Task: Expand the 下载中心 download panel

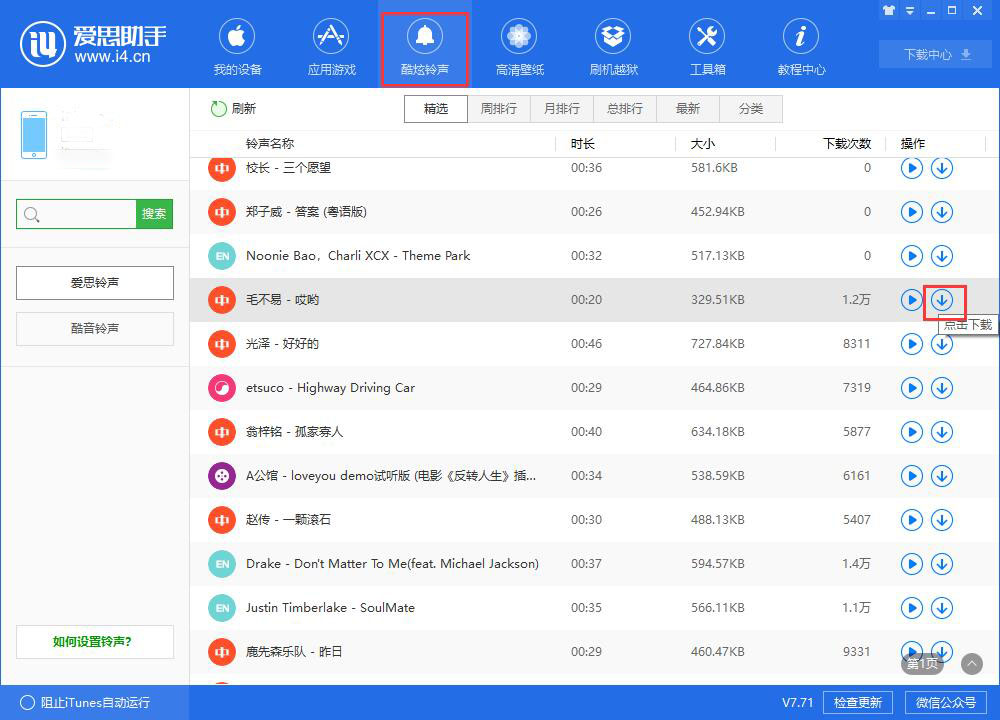Action: coord(933,55)
